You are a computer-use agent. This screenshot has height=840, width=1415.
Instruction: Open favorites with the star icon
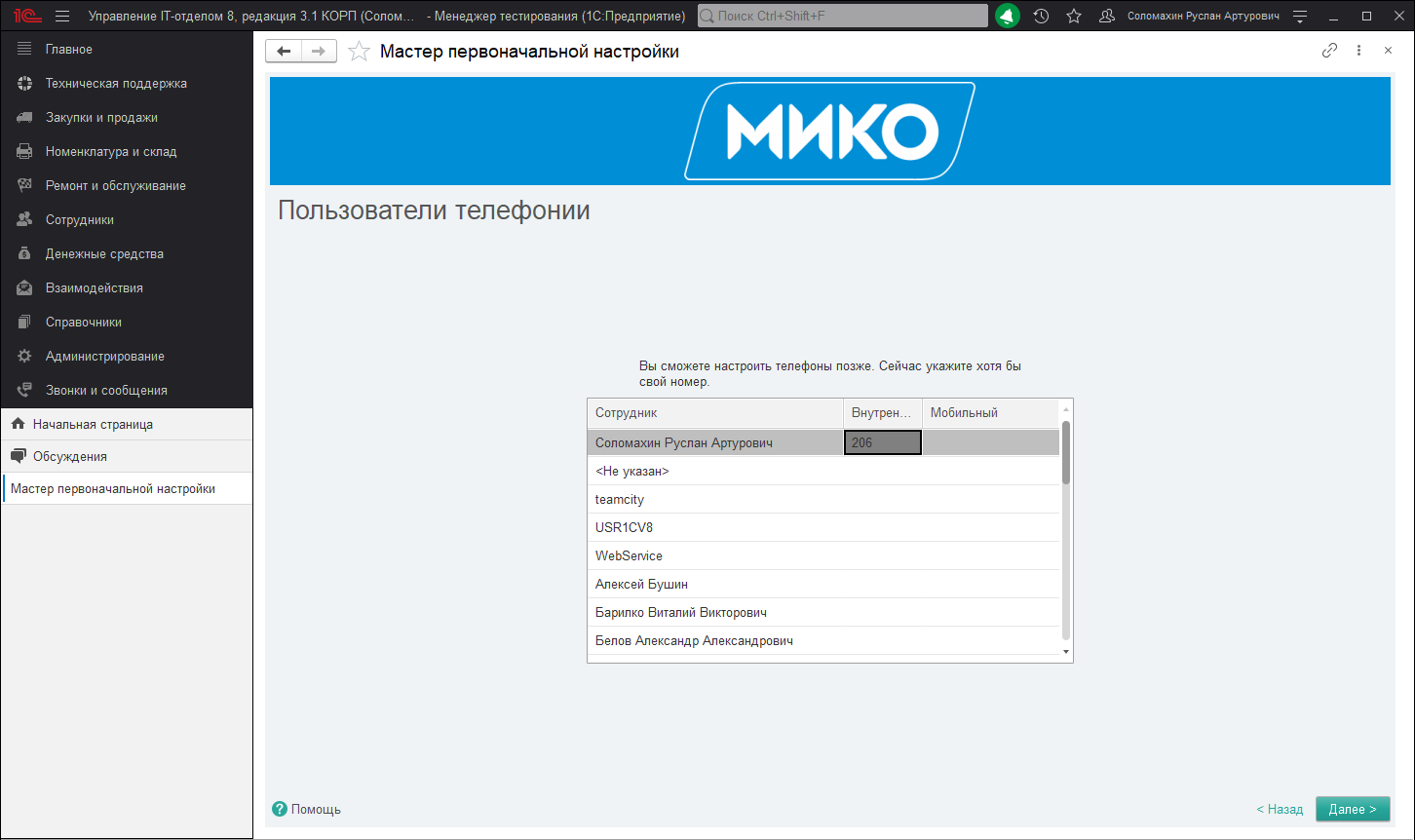tap(1073, 16)
